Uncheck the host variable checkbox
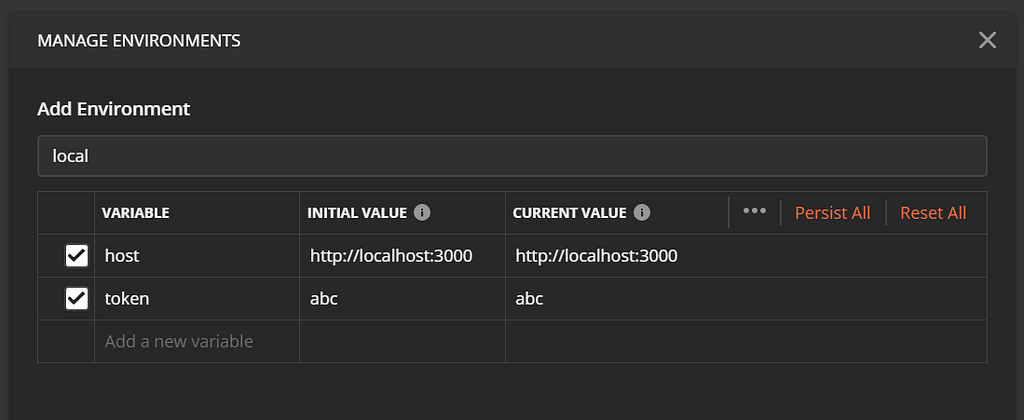This screenshot has width=1024, height=420. coord(77,256)
